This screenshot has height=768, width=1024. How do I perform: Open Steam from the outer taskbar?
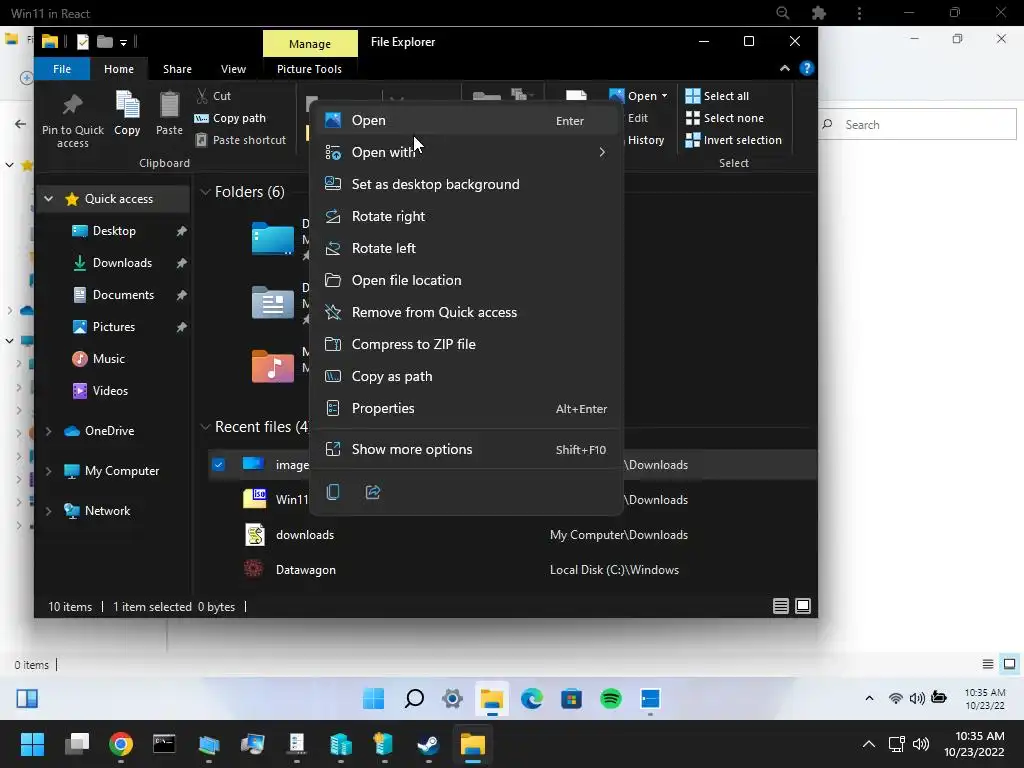(428, 744)
